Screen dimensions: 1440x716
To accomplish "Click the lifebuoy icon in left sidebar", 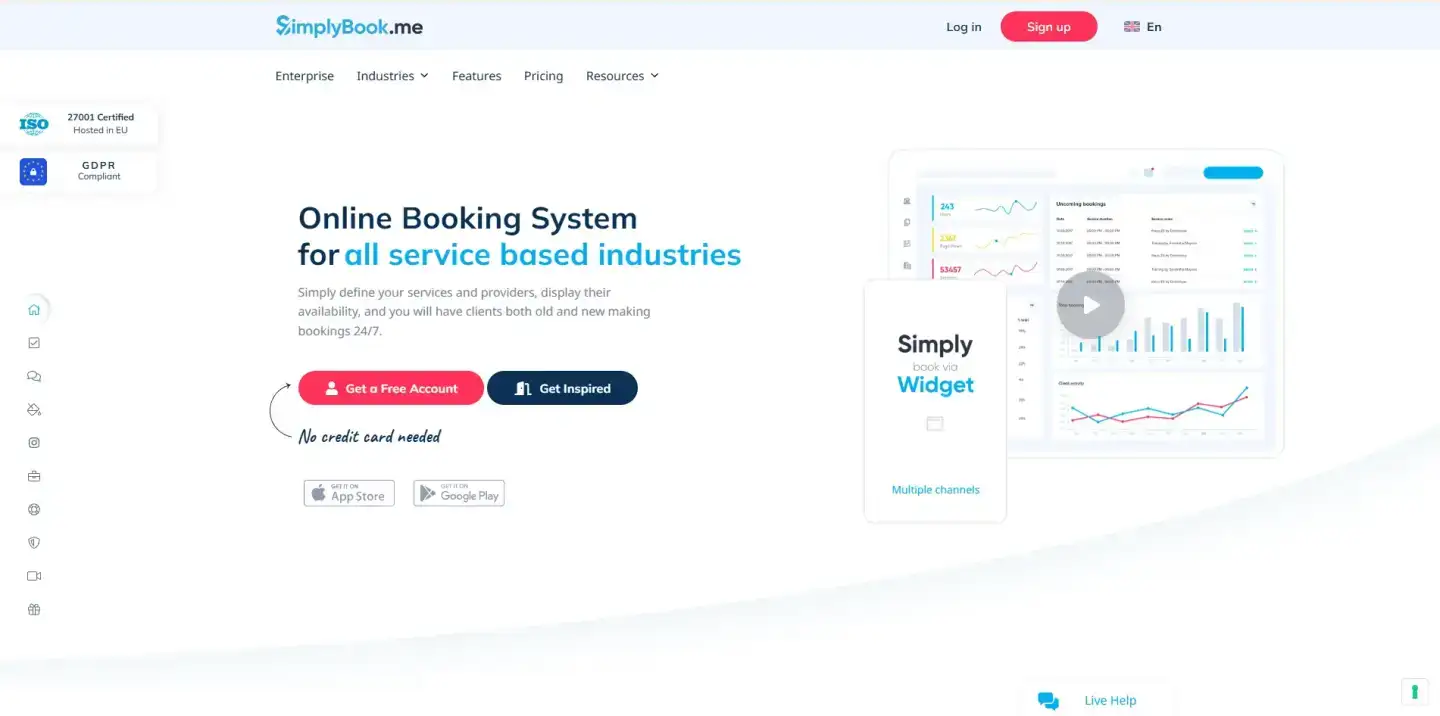I will tap(34, 510).
